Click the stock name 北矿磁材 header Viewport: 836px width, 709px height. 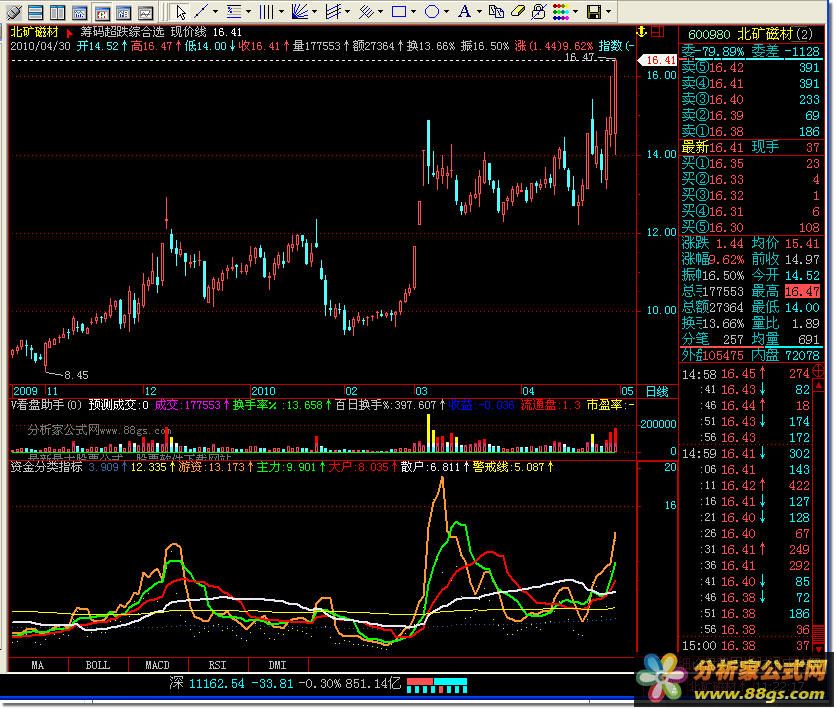[x=33, y=31]
